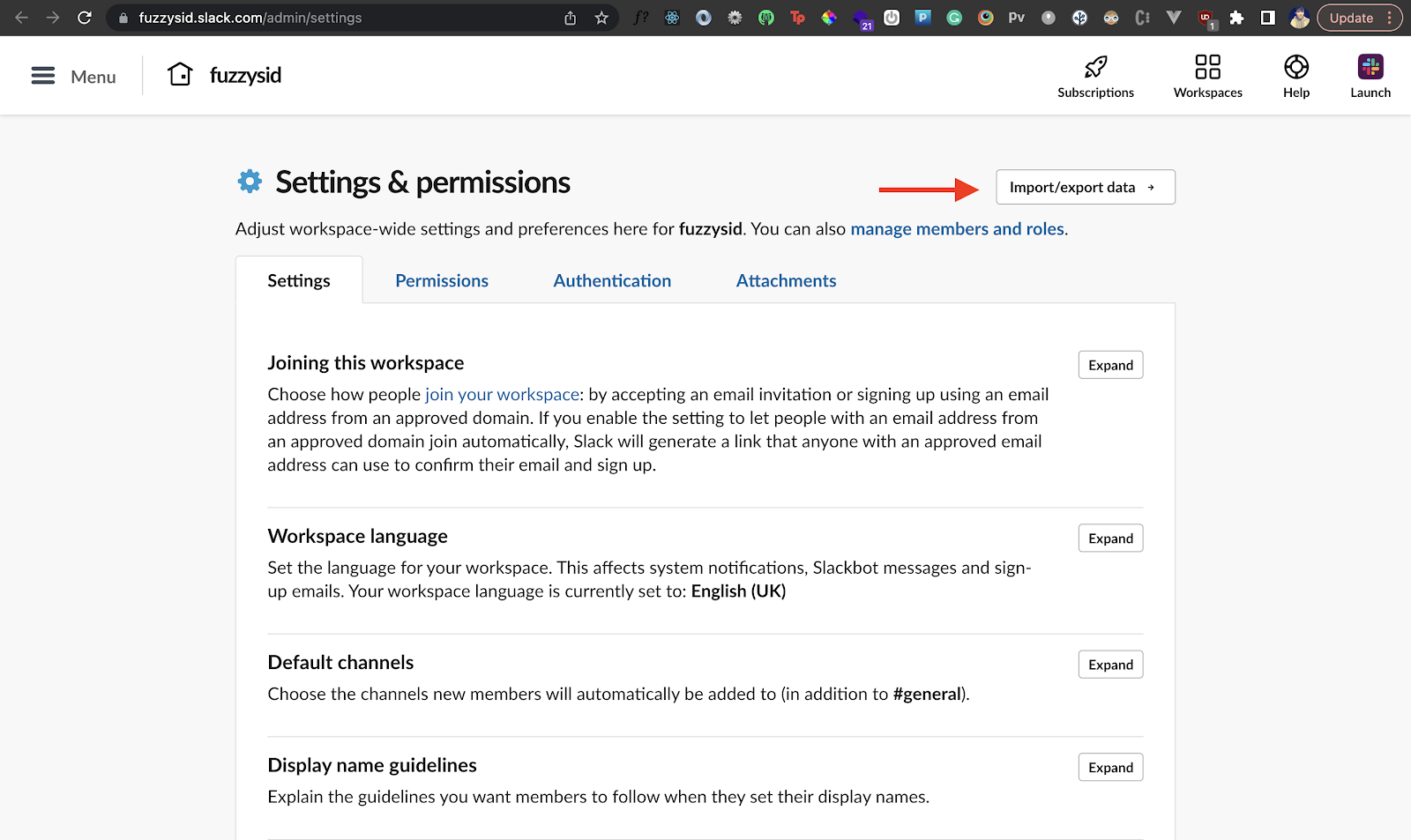Open React Developer Tools extension
Viewport: 1411px width, 840px height.
click(673, 18)
